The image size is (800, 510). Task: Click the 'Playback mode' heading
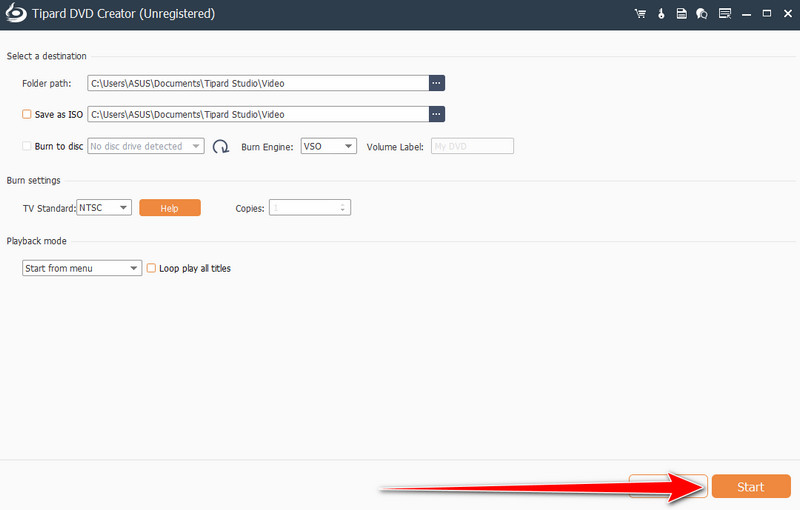tap(36, 241)
